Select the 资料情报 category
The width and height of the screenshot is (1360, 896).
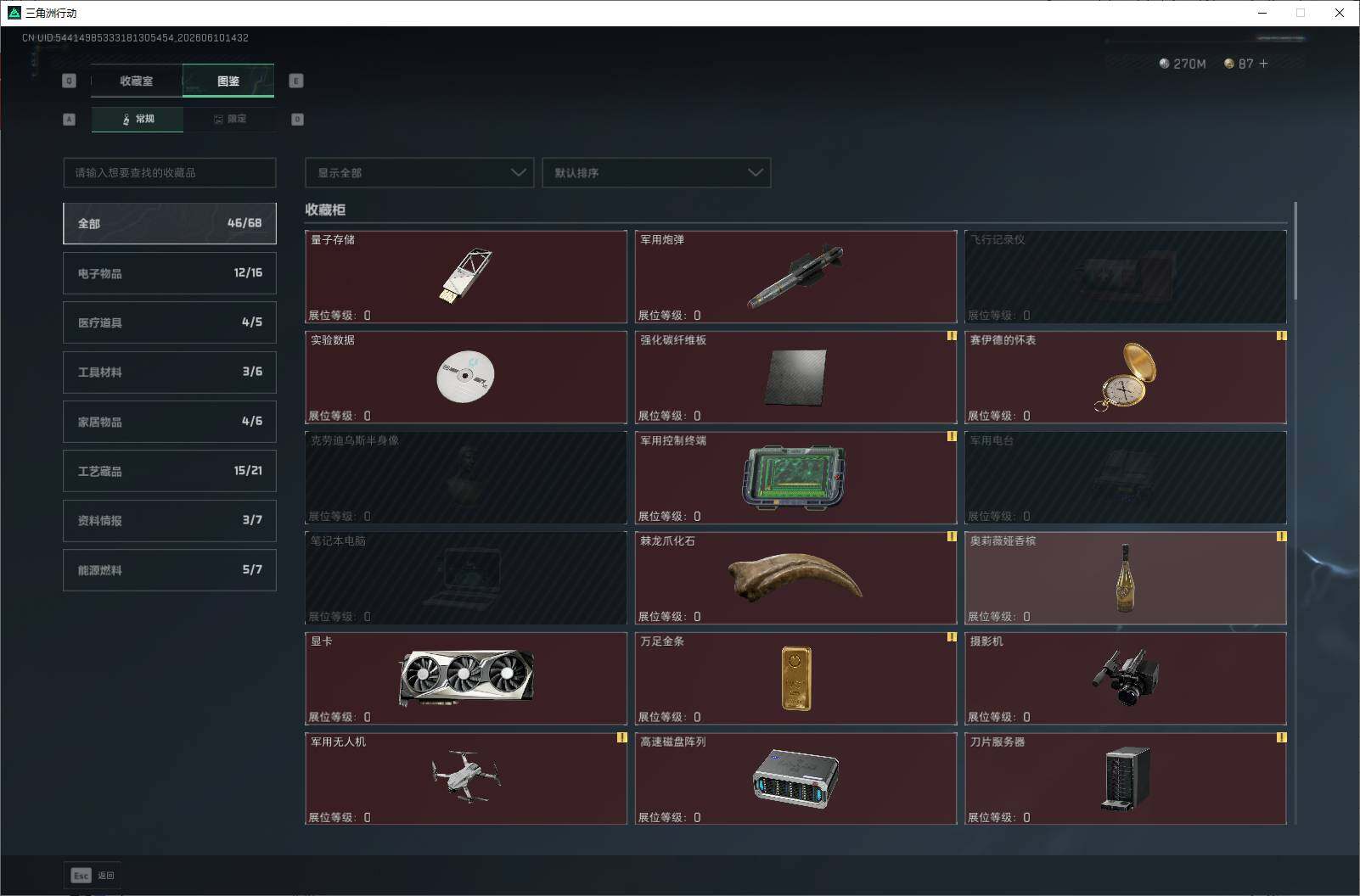point(170,520)
